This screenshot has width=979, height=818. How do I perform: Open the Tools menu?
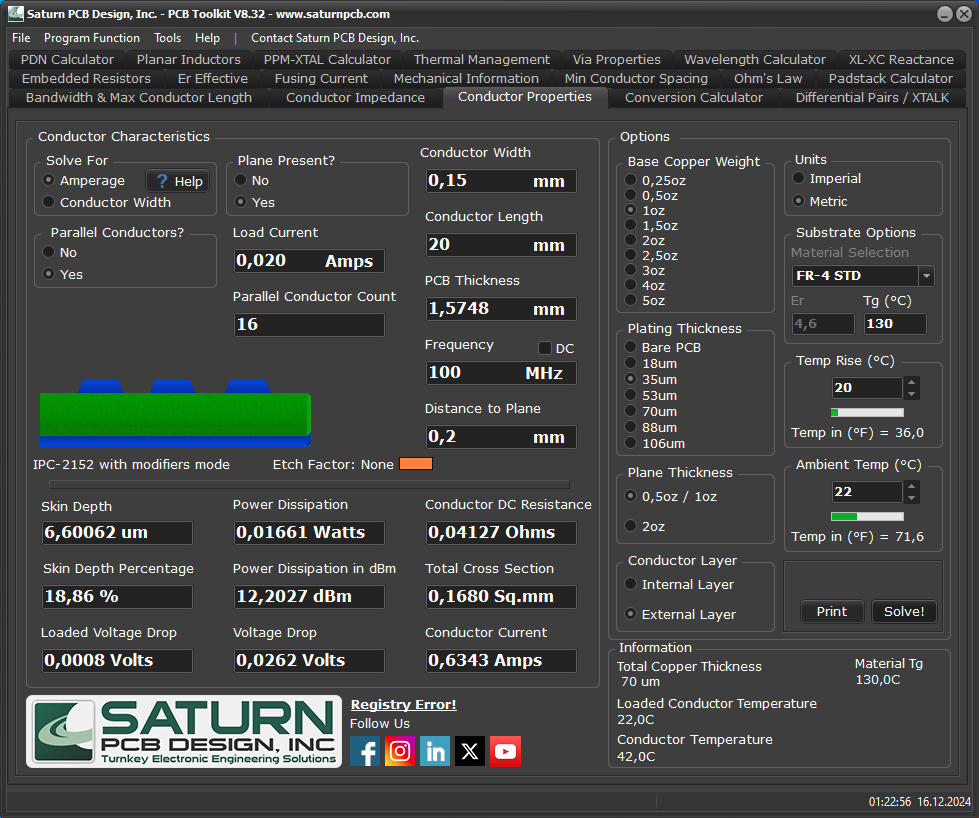point(167,38)
